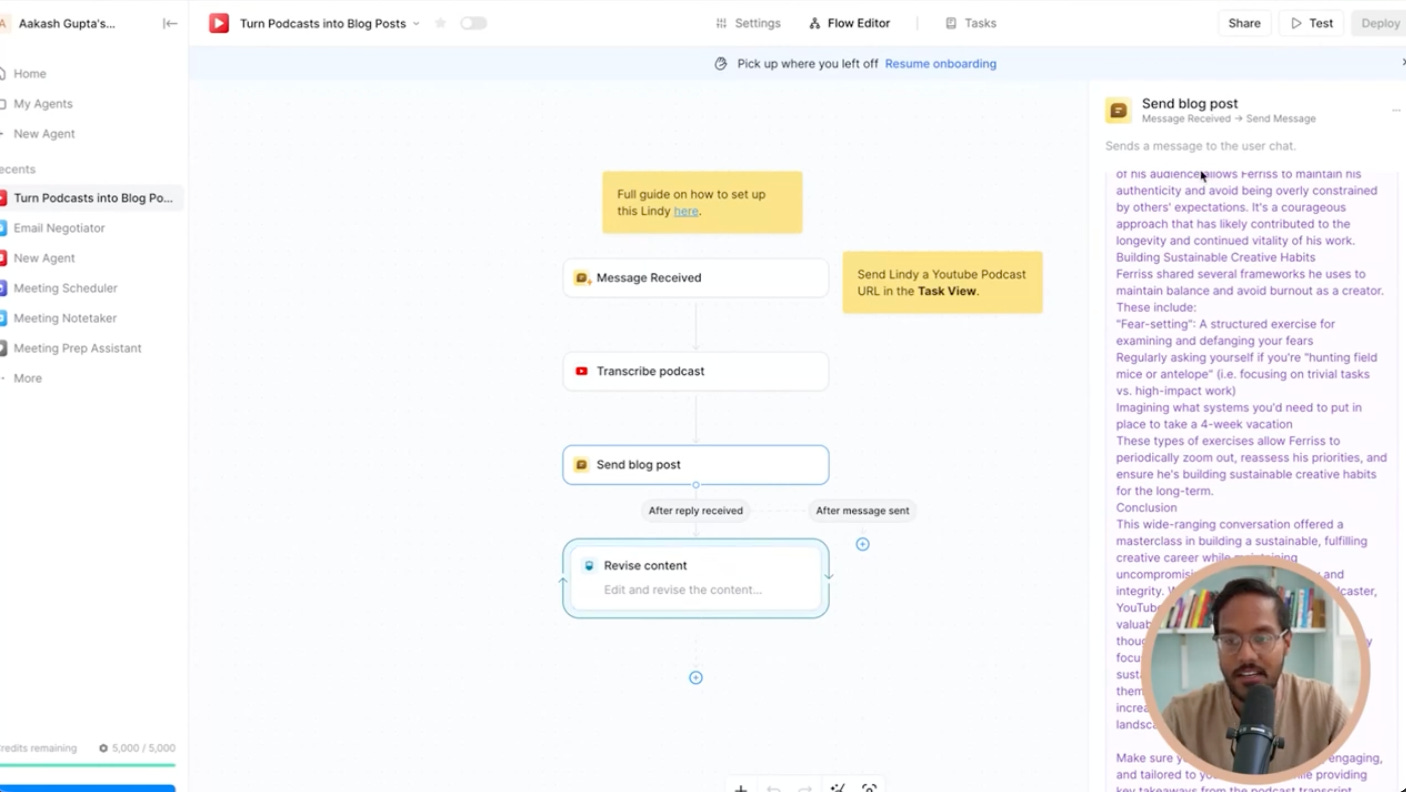Dismiss the onboarding banner
The image size is (1406, 792).
pyautogui.click(x=1402, y=62)
